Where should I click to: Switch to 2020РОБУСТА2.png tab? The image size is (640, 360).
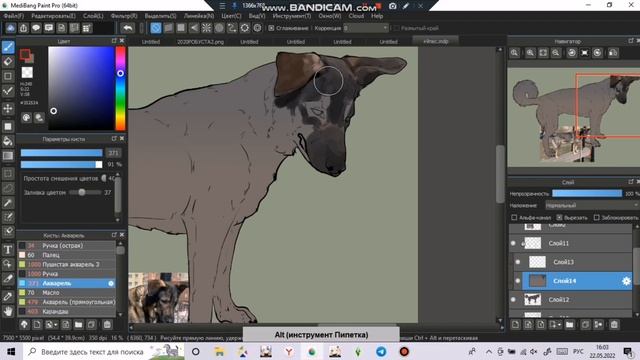[x=200, y=42]
